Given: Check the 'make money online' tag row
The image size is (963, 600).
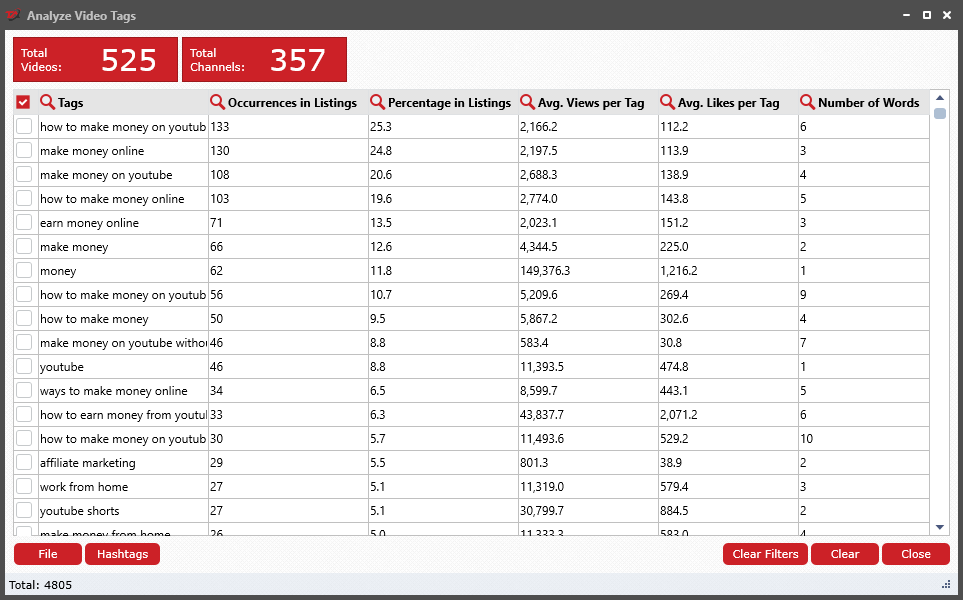Looking at the screenshot, I should (24, 150).
